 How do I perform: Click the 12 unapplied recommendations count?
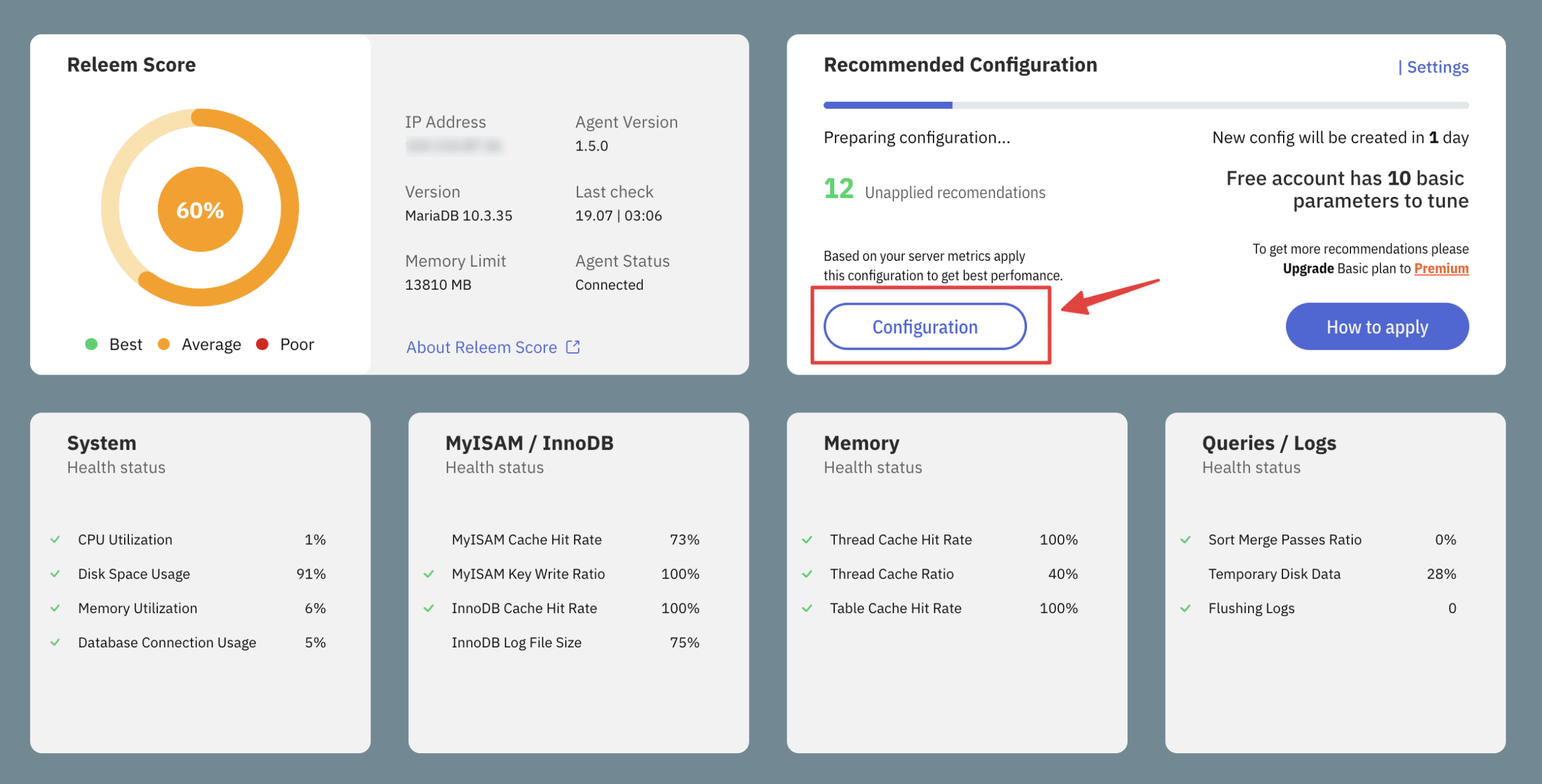coord(838,189)
